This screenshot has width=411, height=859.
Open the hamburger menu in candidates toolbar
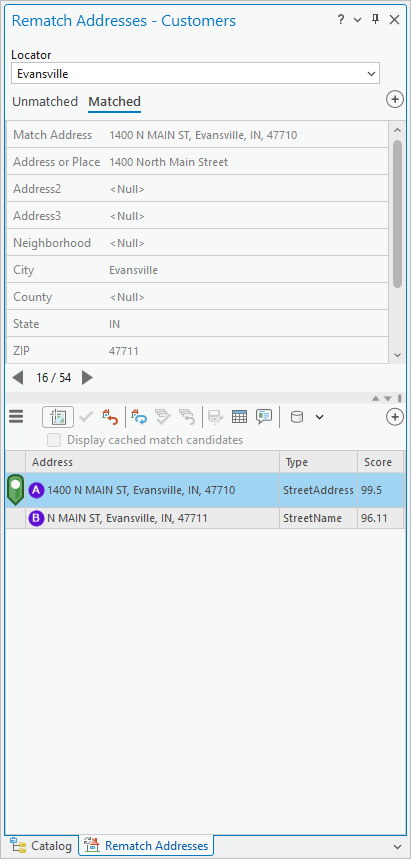point(16,417)
